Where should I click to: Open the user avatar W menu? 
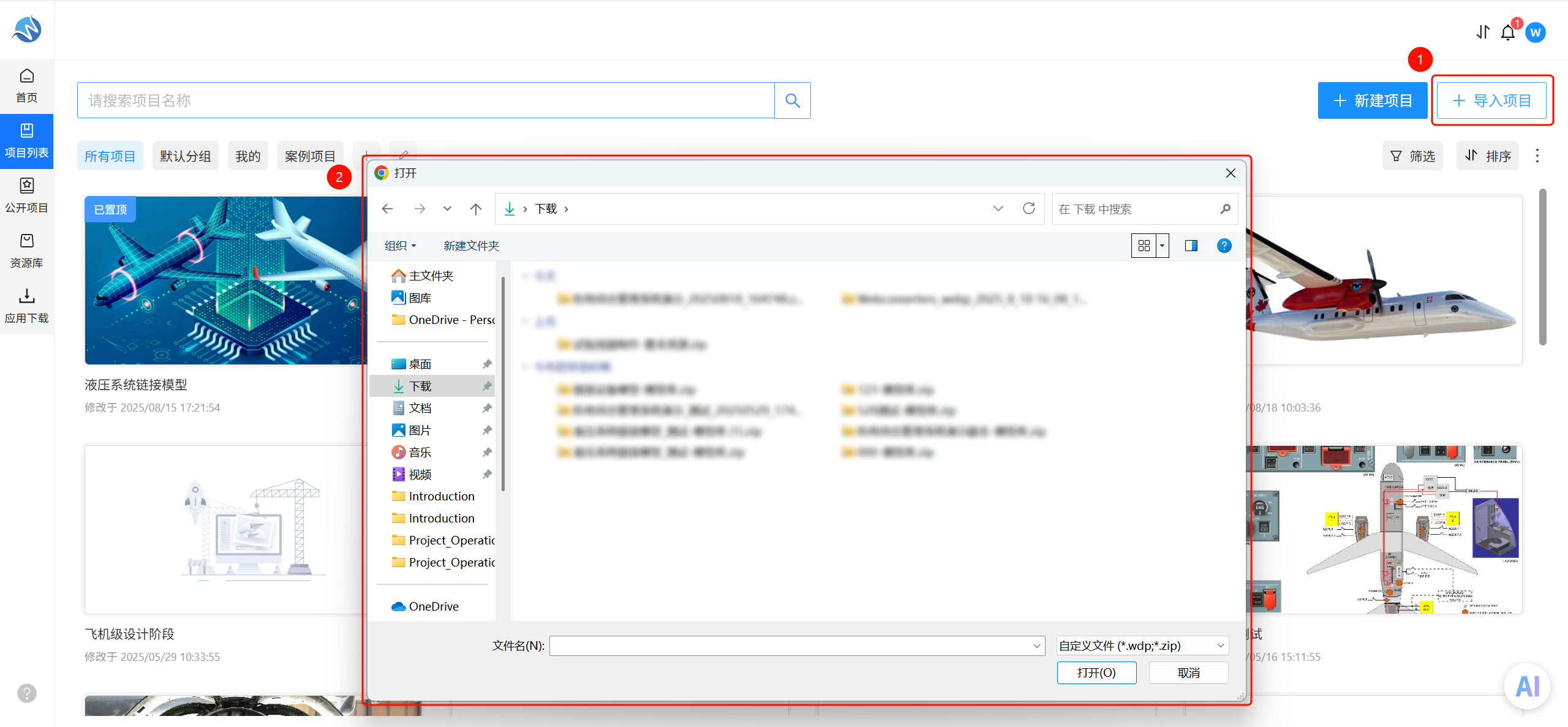pyautogui.click(x=1536, y=32)
